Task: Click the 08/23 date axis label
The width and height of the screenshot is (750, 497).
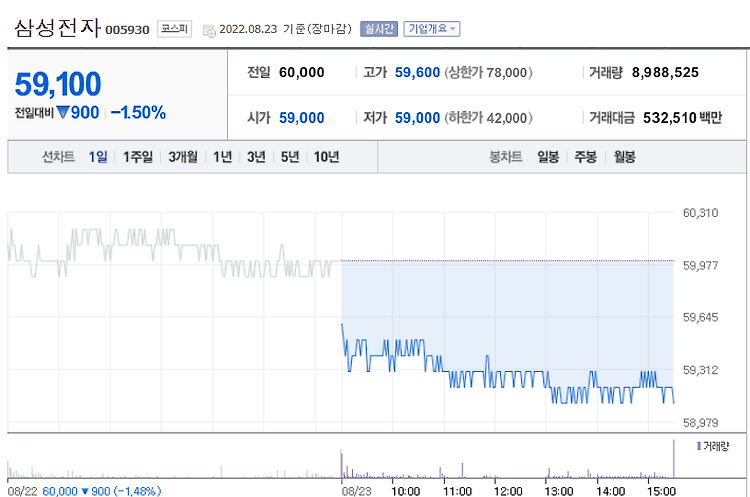Action: tap(356, 491)
